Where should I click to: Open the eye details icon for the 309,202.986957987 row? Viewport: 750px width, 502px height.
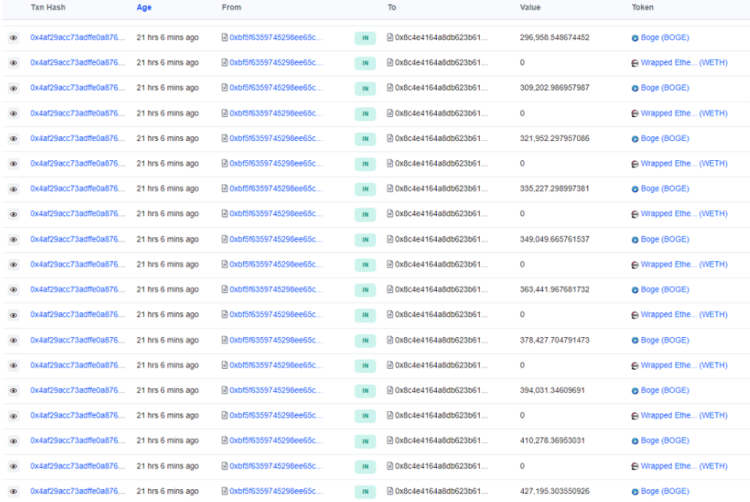click(x=13, y=88)
